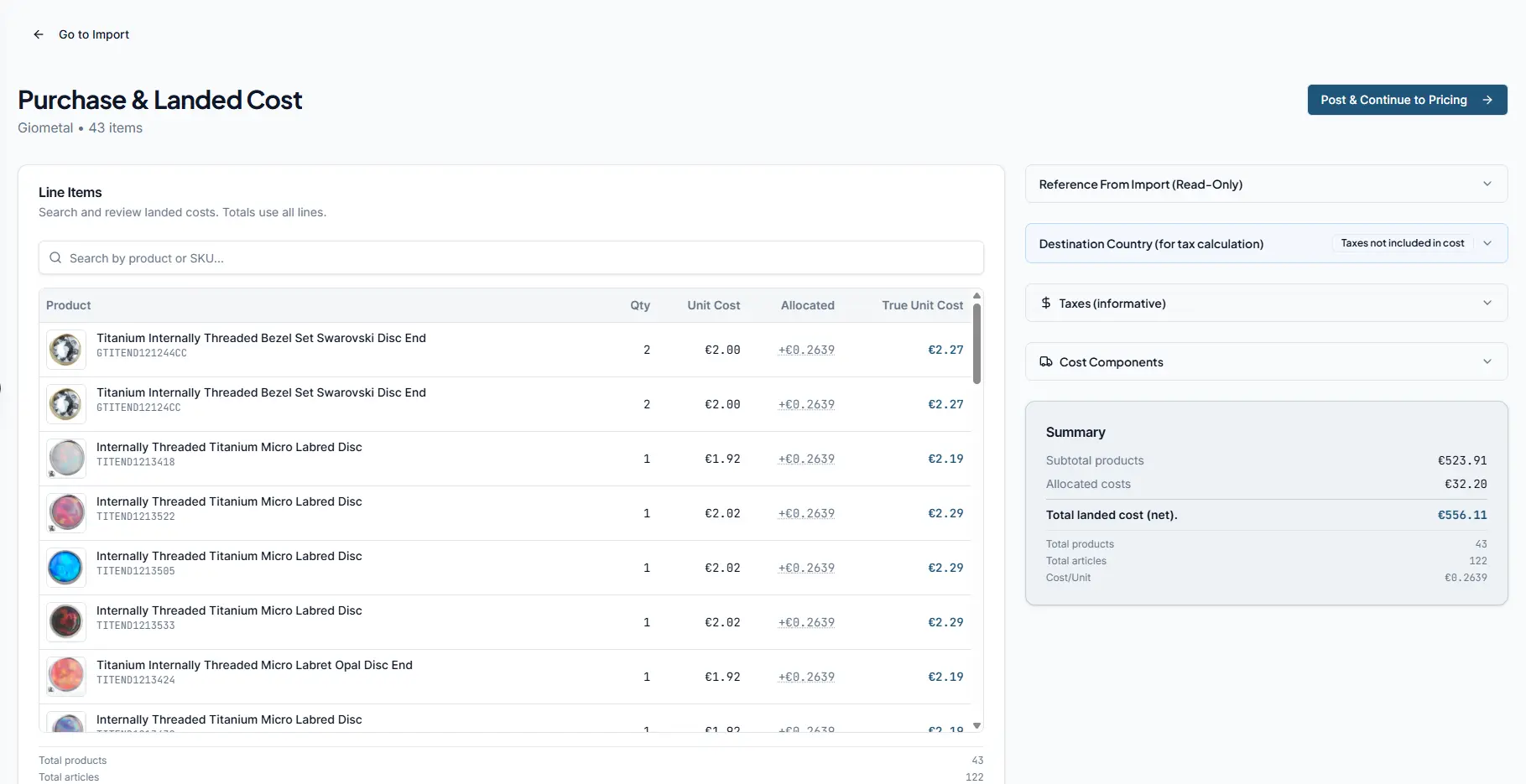
Task: Click the truck icon beside Cost Components
Action: (x=1045, y=361)
